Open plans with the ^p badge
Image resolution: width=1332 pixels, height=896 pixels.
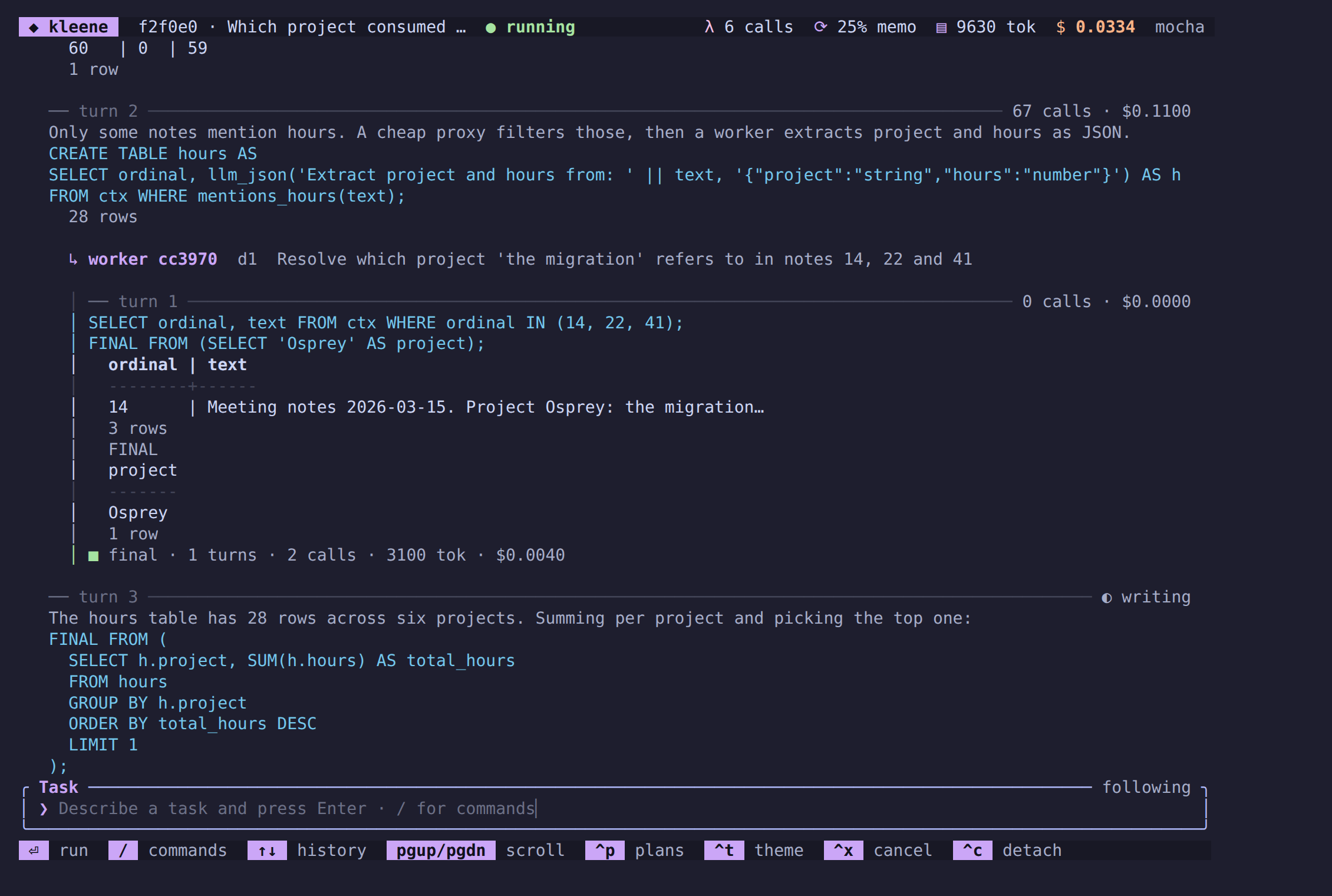click(x=605, y=851)
